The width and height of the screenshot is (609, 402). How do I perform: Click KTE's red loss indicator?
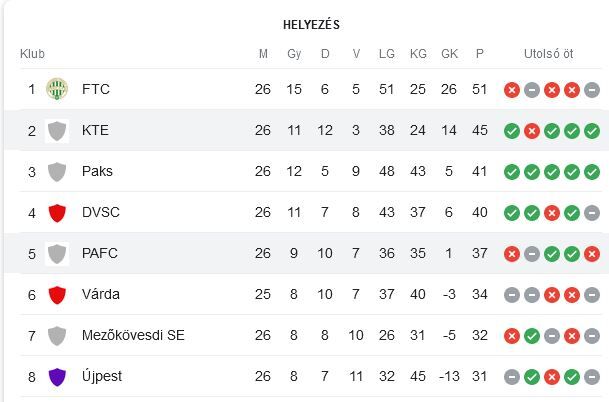click(x=532, y=131)
